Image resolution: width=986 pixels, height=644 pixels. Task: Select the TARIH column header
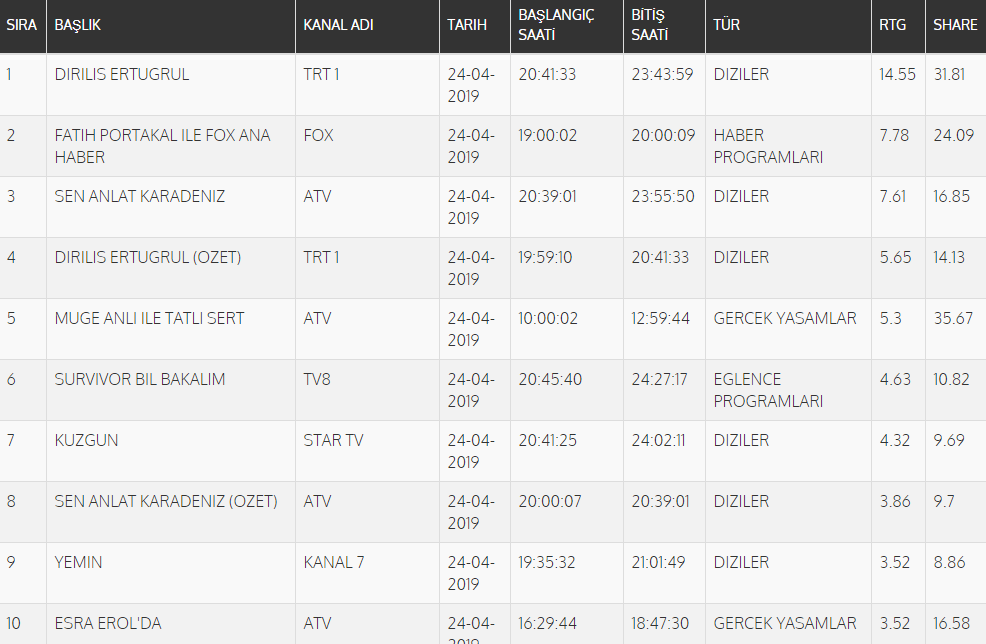[x=467, y=25]
